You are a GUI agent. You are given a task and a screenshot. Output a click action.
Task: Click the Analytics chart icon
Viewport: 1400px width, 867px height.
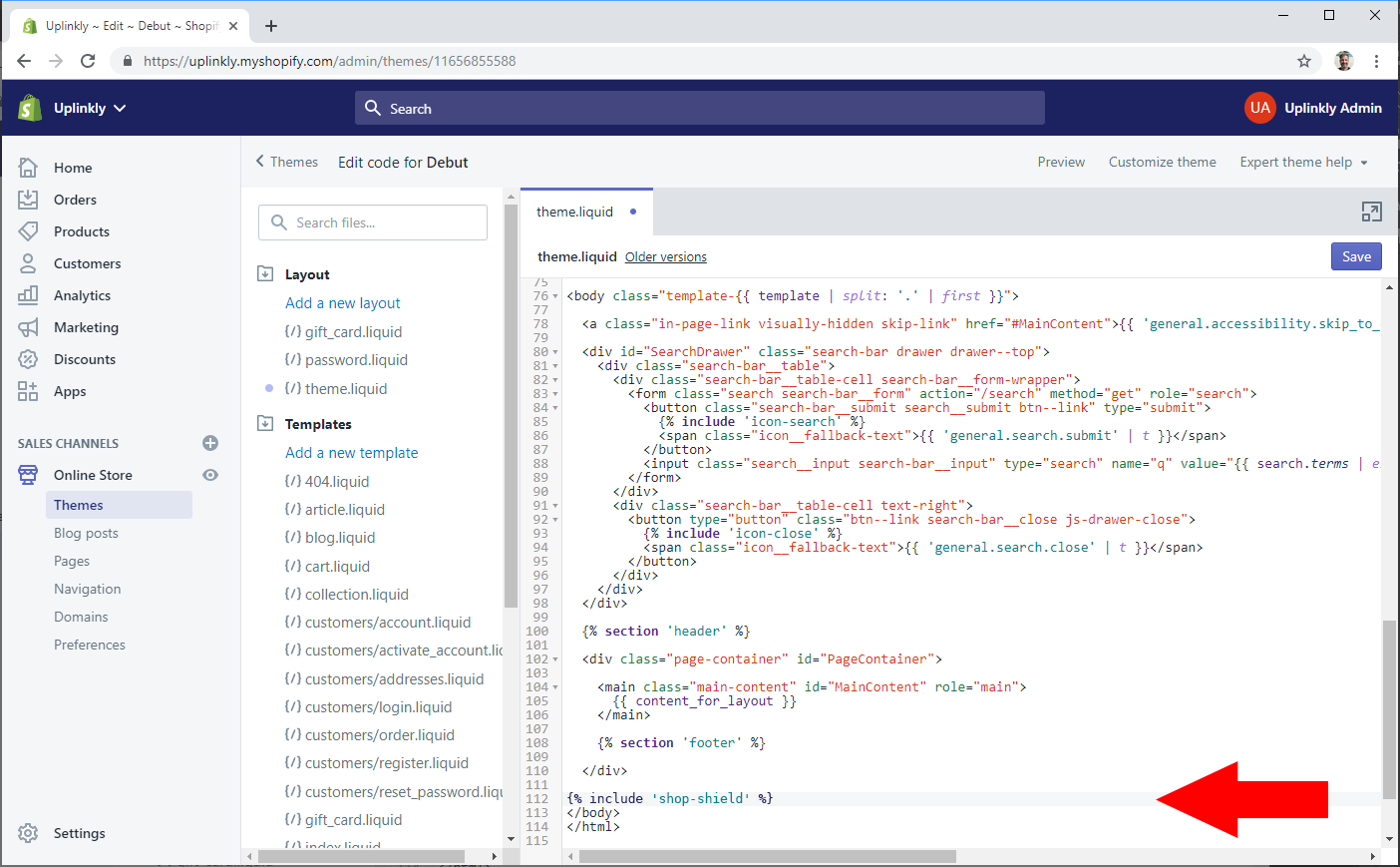pos(28,295)
